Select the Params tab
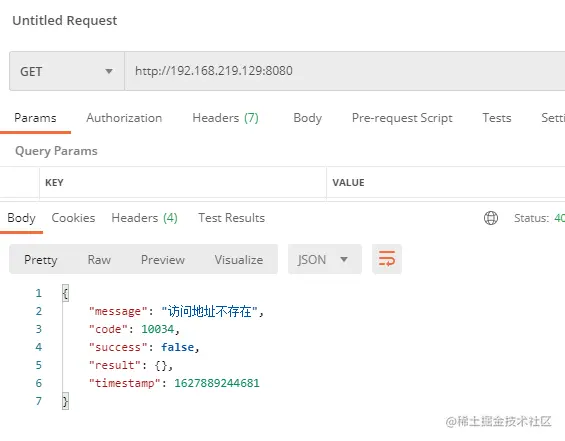Screen dimensions: 565x441 (35, 118)
